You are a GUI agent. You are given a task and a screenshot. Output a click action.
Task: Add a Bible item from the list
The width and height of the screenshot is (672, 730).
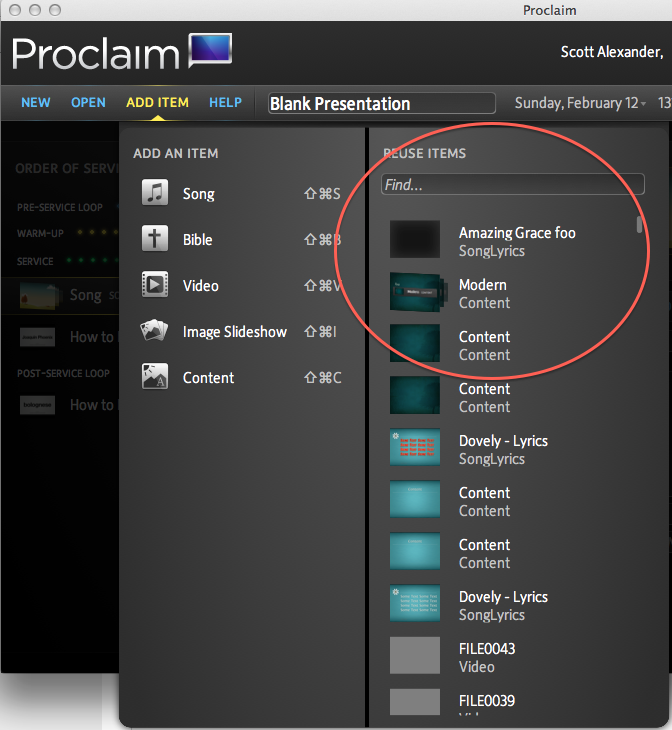(x=197, y=239)
